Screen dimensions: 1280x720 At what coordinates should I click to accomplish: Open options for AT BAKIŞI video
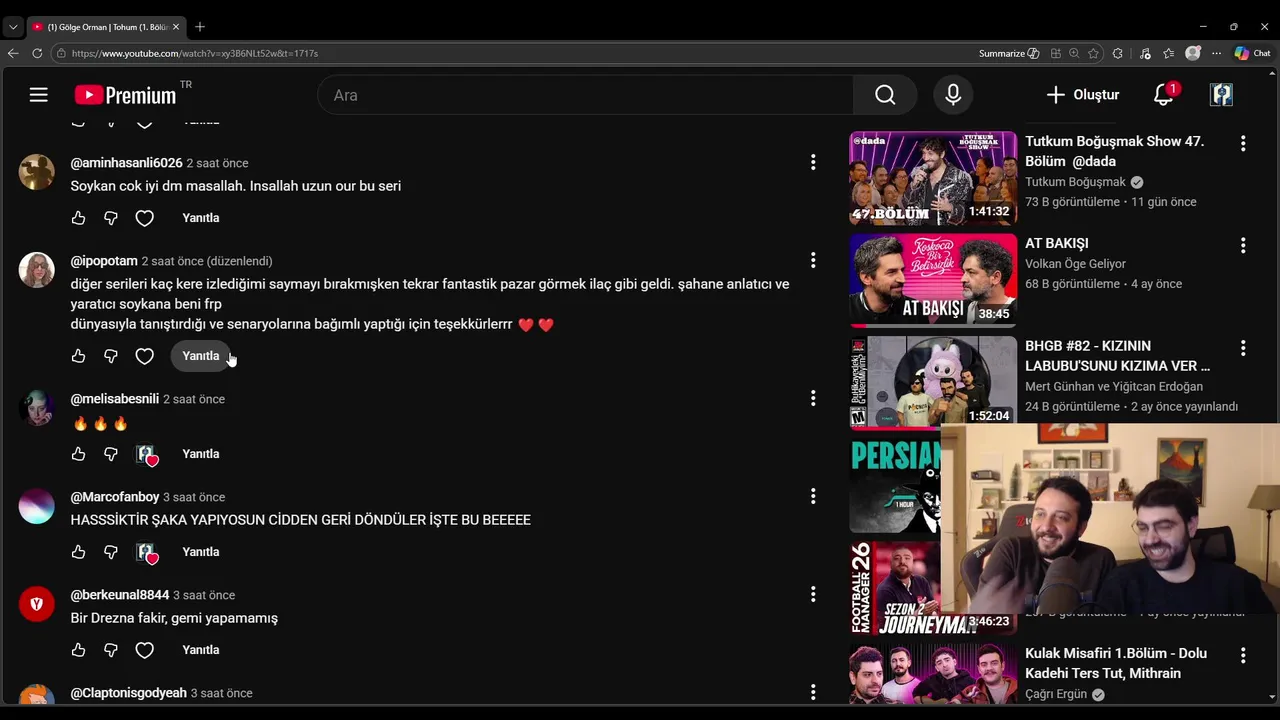pyautogui.click(x=1243, y=245)
